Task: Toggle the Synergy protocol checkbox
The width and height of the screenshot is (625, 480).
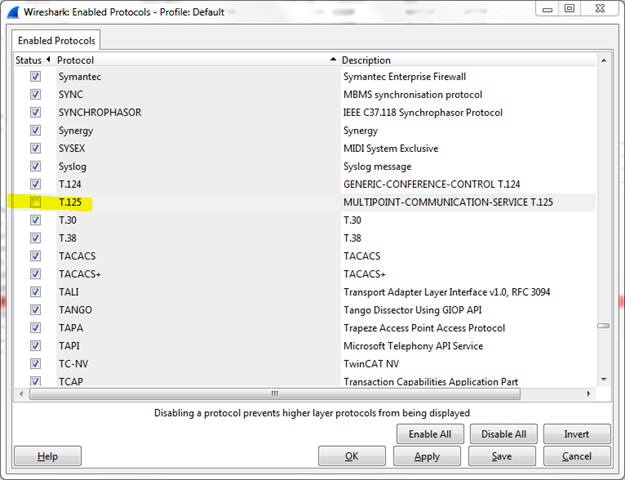Action: tap(35, 130)
